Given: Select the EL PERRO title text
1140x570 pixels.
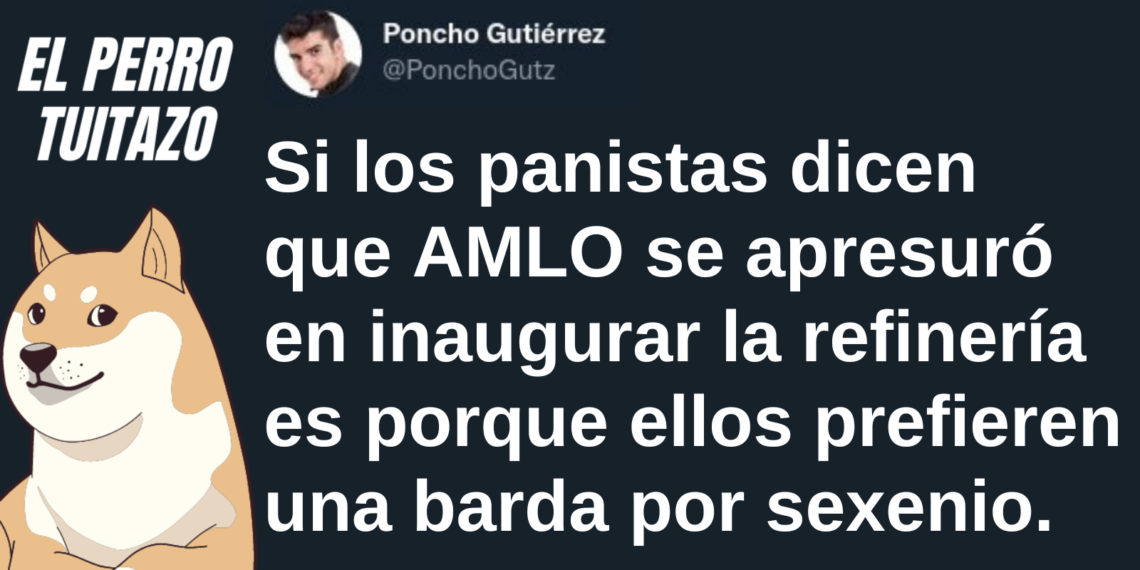Looking at the screenshot, I should point(124,66).
